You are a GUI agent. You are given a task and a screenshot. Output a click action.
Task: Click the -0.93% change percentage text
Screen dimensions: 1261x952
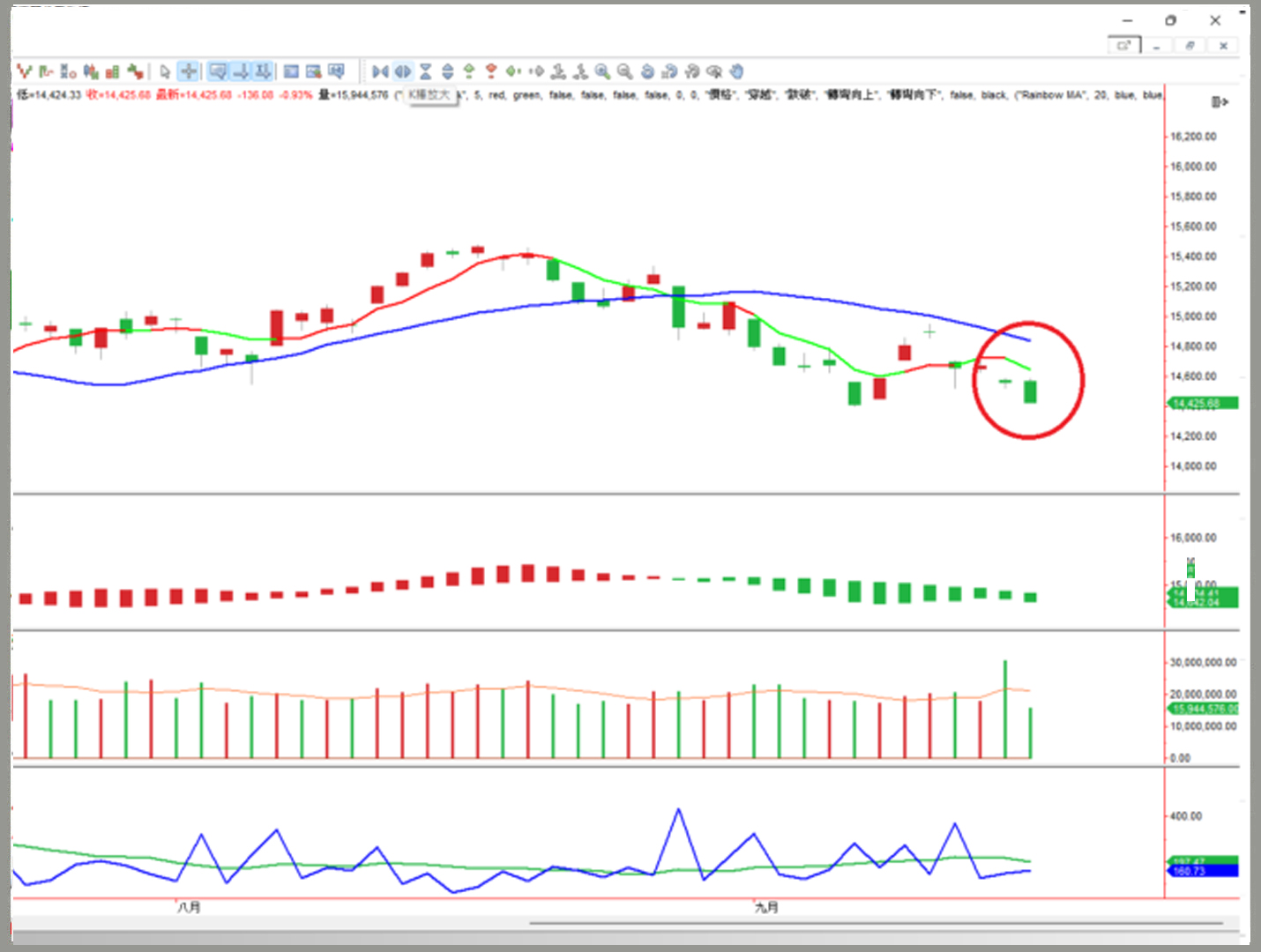(x=295, y=95)
